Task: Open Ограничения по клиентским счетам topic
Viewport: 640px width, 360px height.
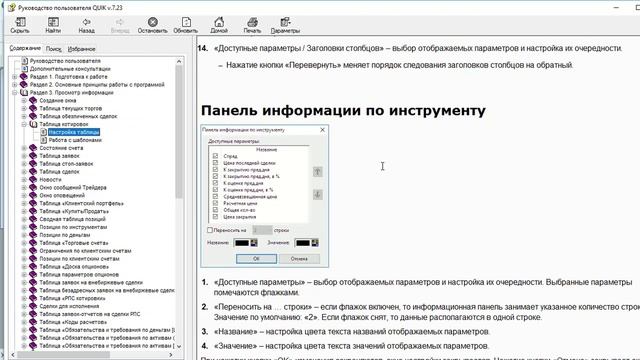Action: pos(85,251)
